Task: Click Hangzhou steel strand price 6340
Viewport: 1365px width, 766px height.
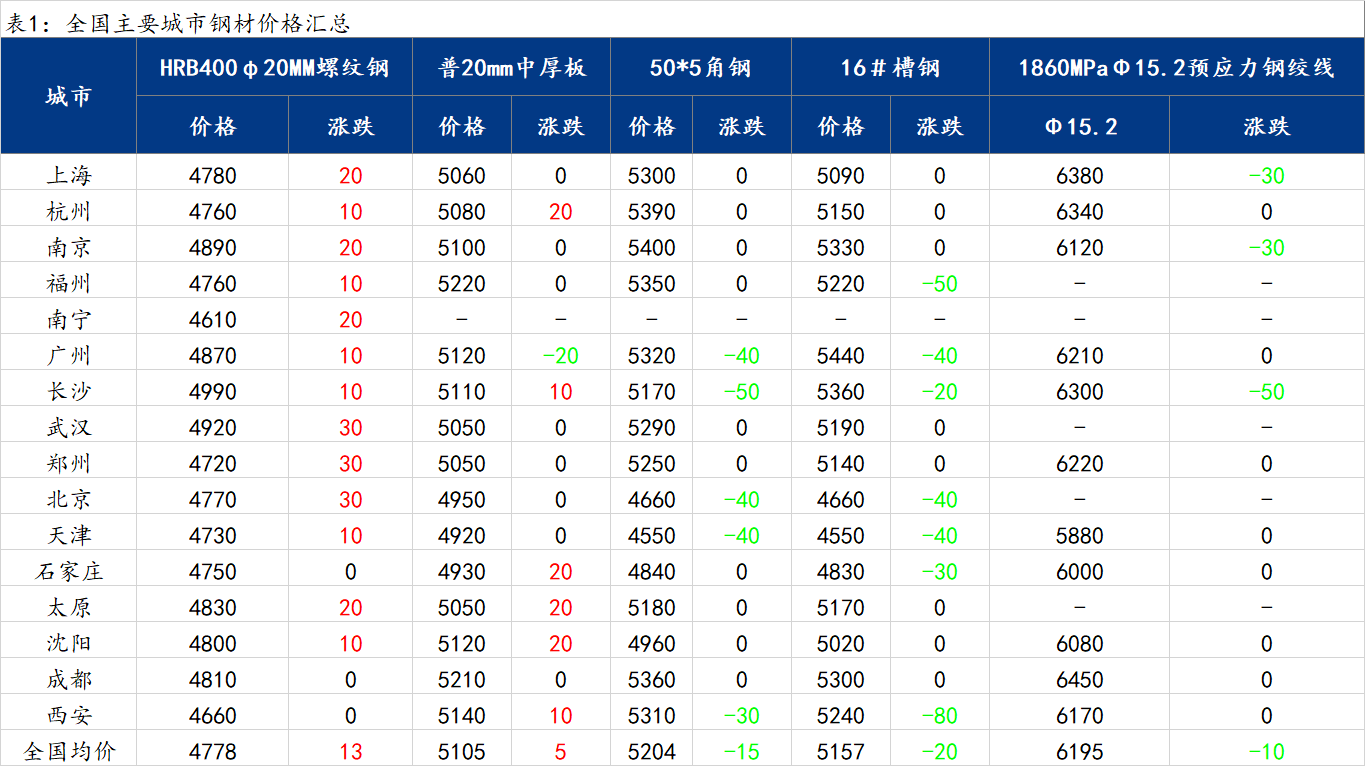Action: (1079, 212)
